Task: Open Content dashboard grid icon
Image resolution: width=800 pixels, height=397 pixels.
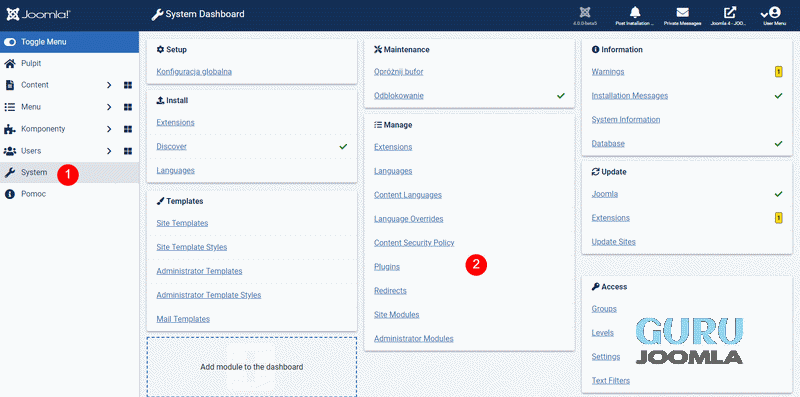Action: (x=128, y=85)
